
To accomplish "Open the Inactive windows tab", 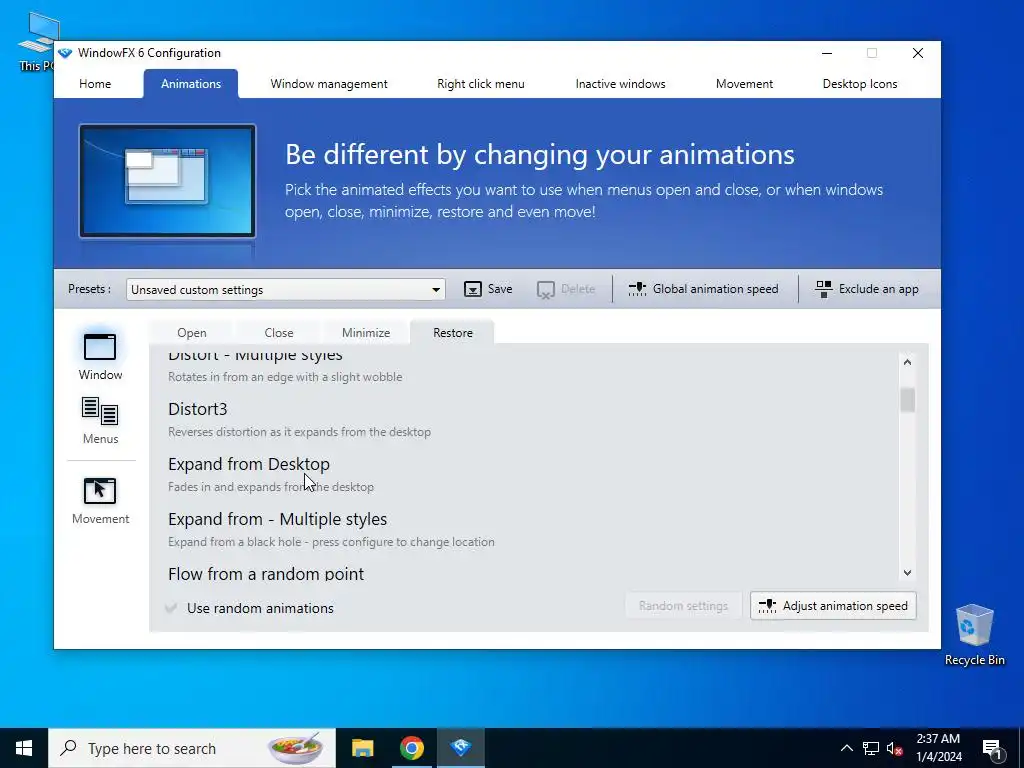I will coord(620,84).
